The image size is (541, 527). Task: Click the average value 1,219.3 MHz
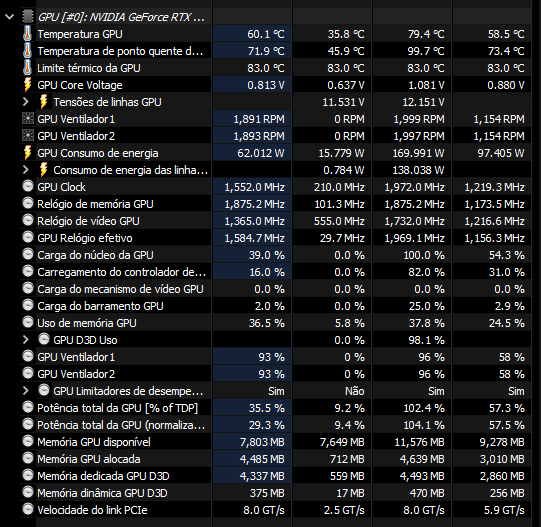pyautogui.click(x=494, y=187)
